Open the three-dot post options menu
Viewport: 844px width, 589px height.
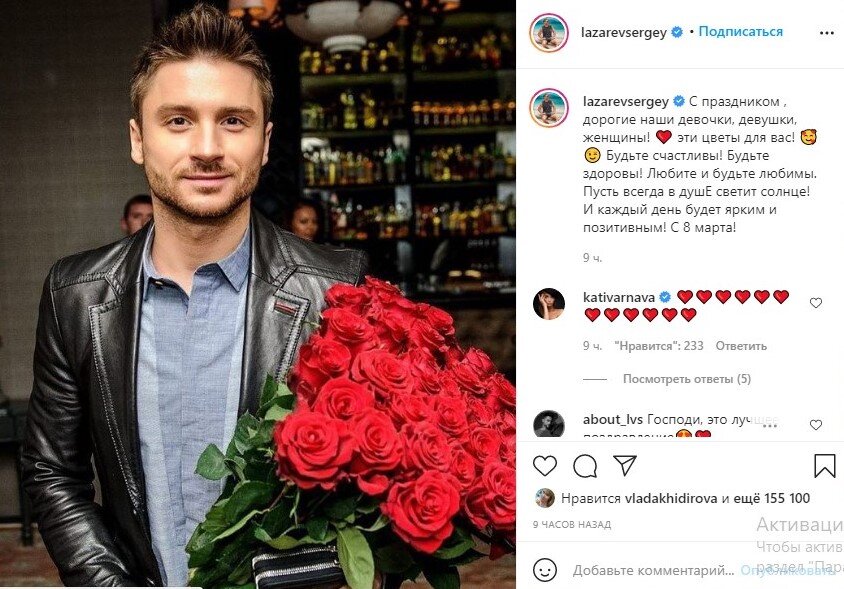coord(826,33)
